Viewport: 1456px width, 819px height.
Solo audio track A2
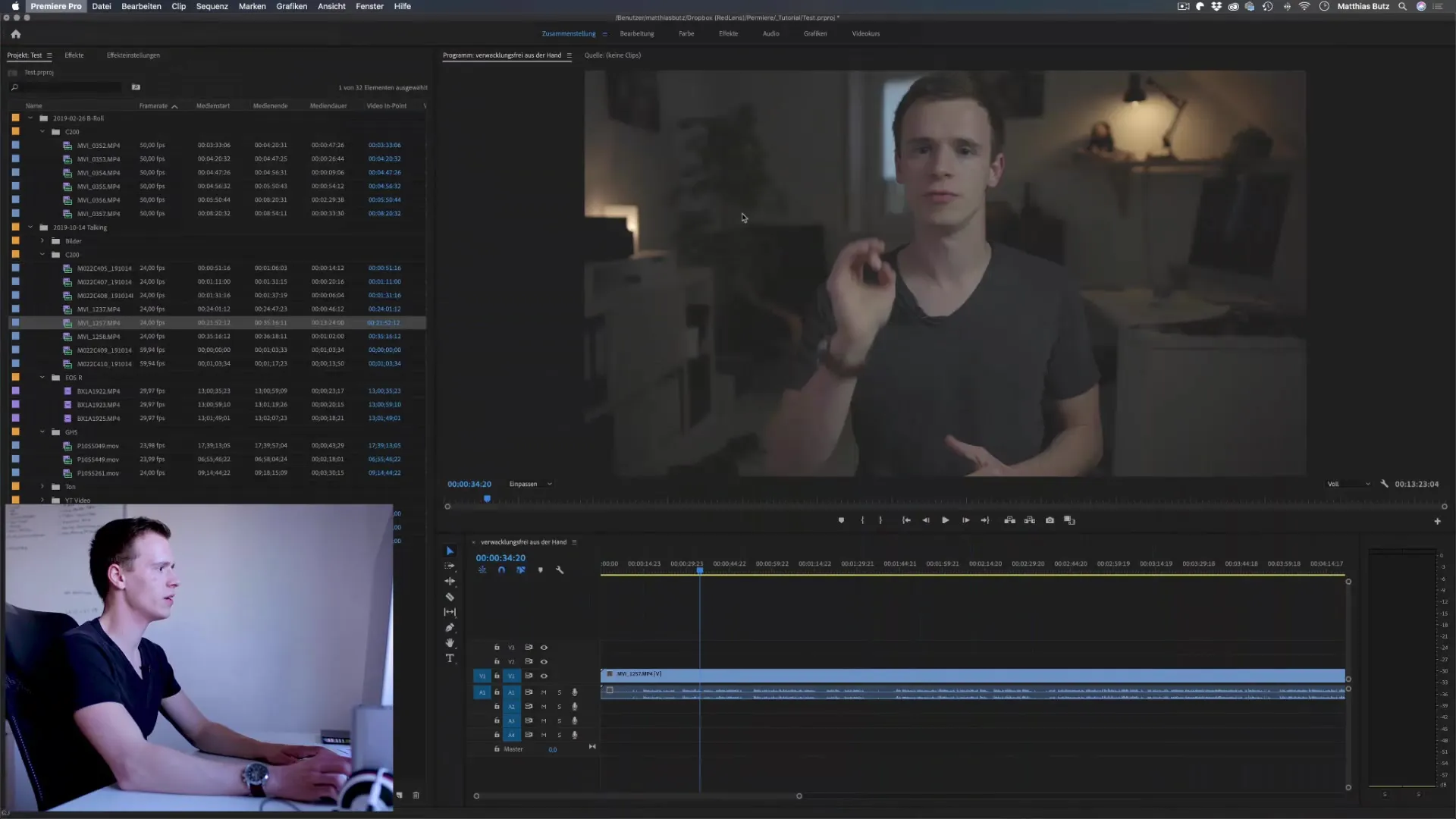[560, 707]
